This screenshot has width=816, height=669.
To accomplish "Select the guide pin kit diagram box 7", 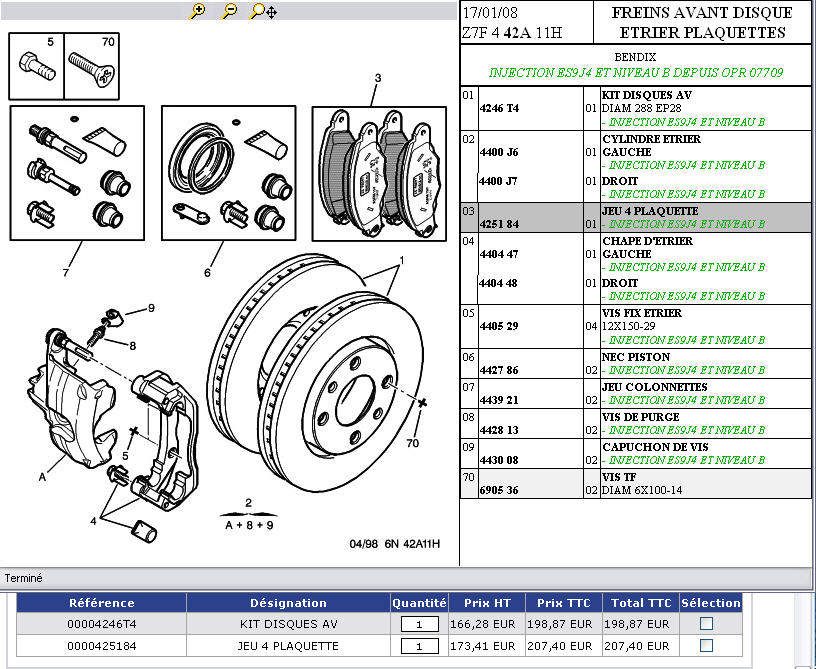I will click(77, 173).
